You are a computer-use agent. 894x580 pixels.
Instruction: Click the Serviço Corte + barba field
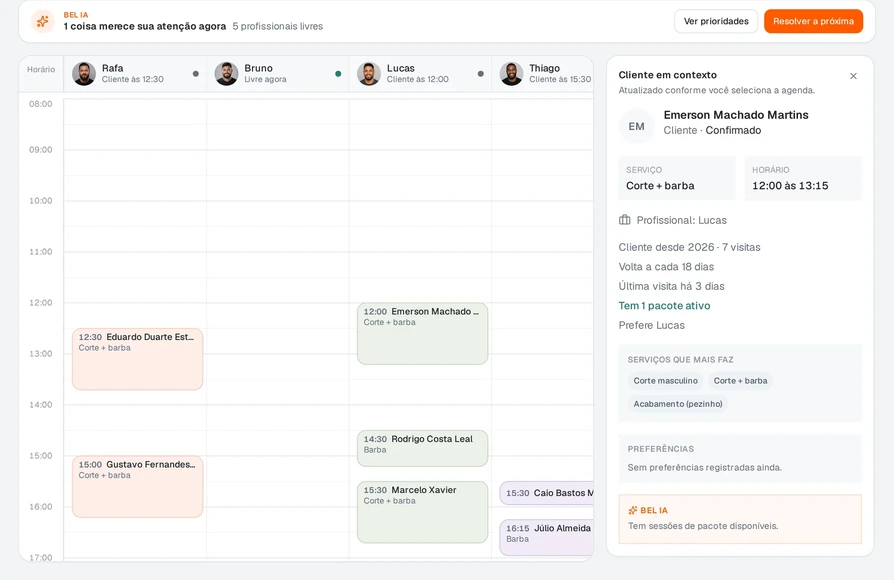point(677,179)
